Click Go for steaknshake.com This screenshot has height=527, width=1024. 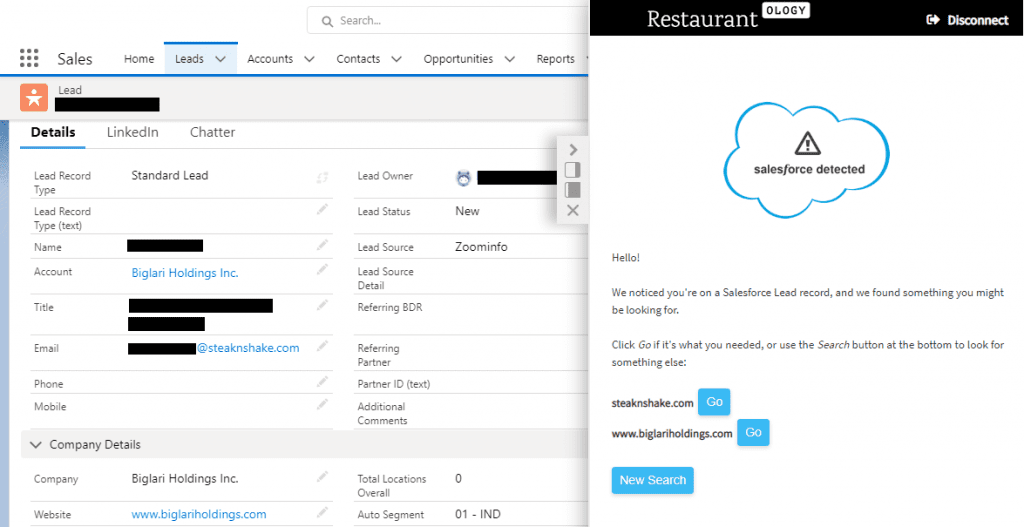[714, 402]
